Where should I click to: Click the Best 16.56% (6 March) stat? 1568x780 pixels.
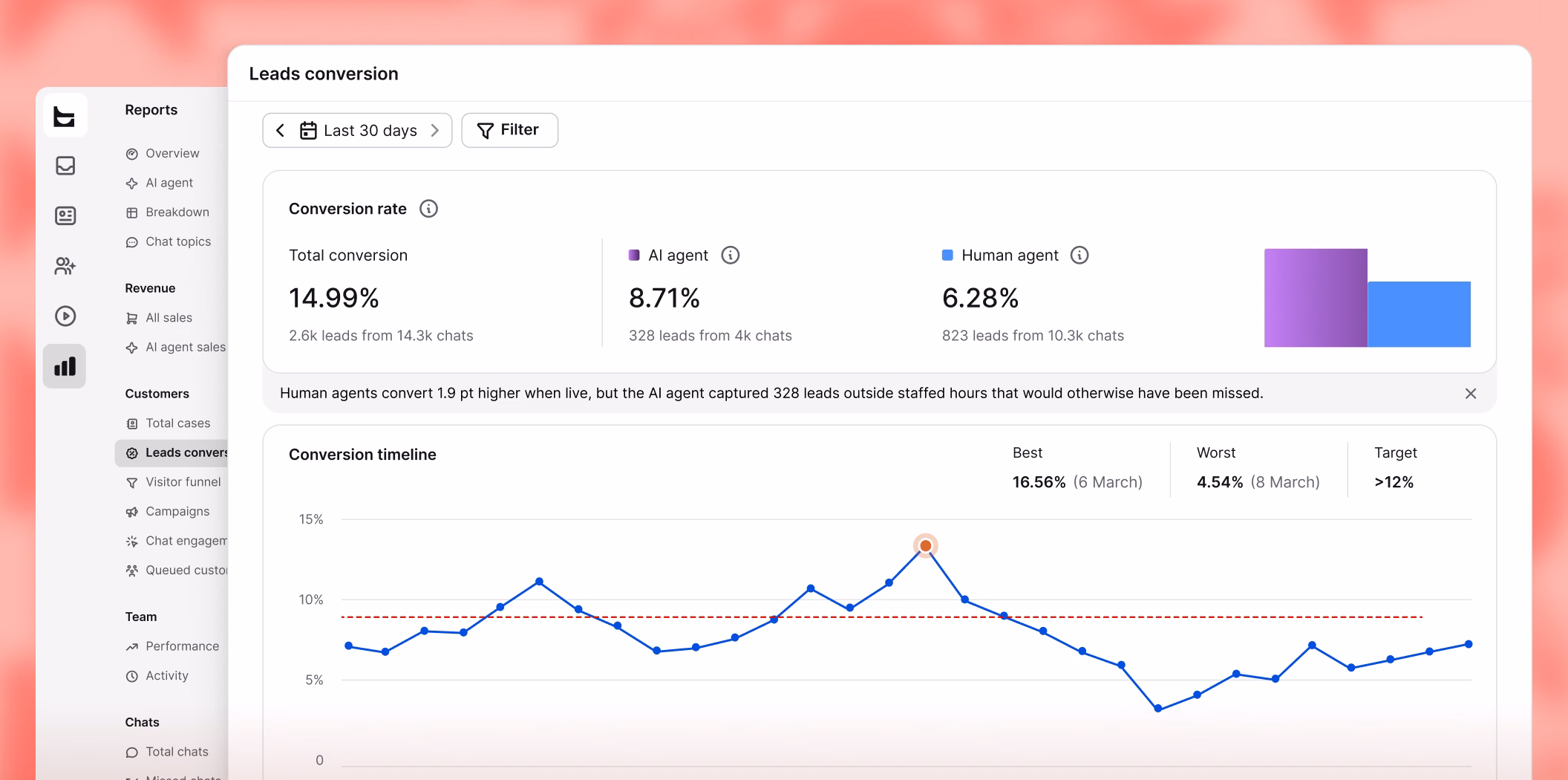coord(1077,483)
